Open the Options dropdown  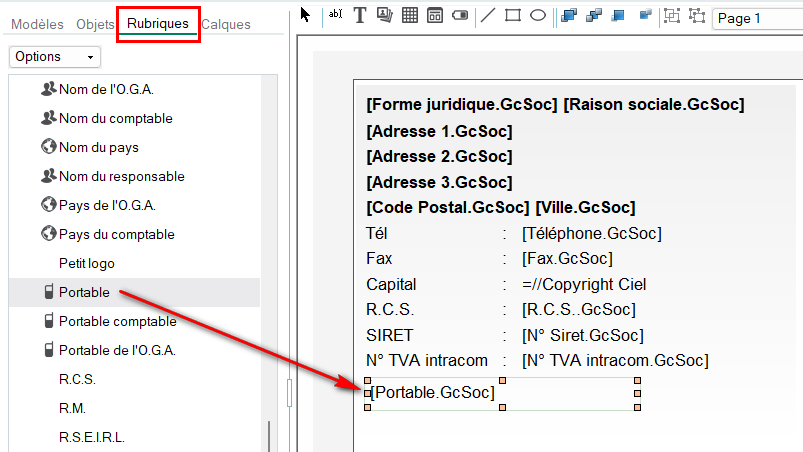click(55, 57)
